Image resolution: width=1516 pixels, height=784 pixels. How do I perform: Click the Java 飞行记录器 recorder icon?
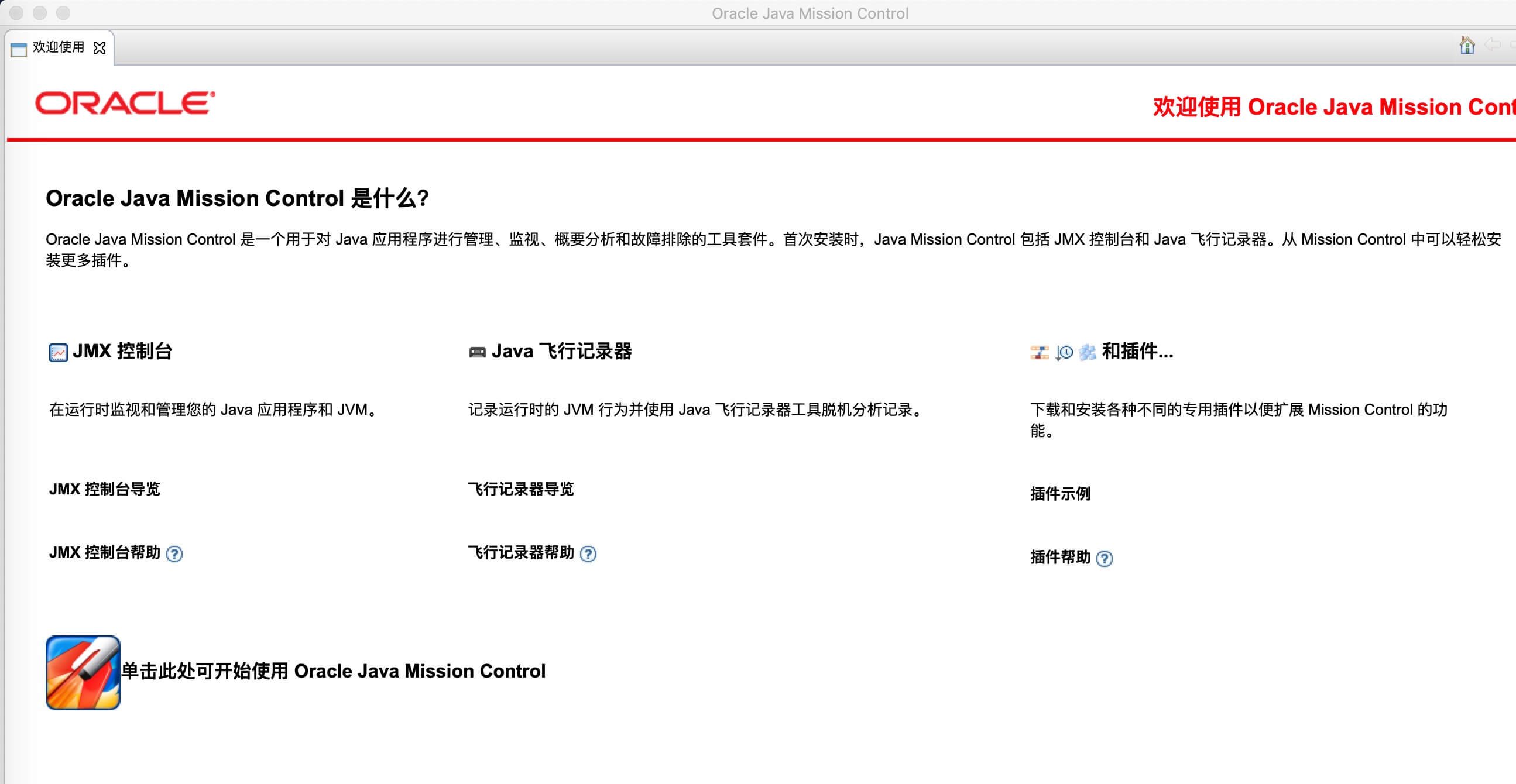[476, 352]
